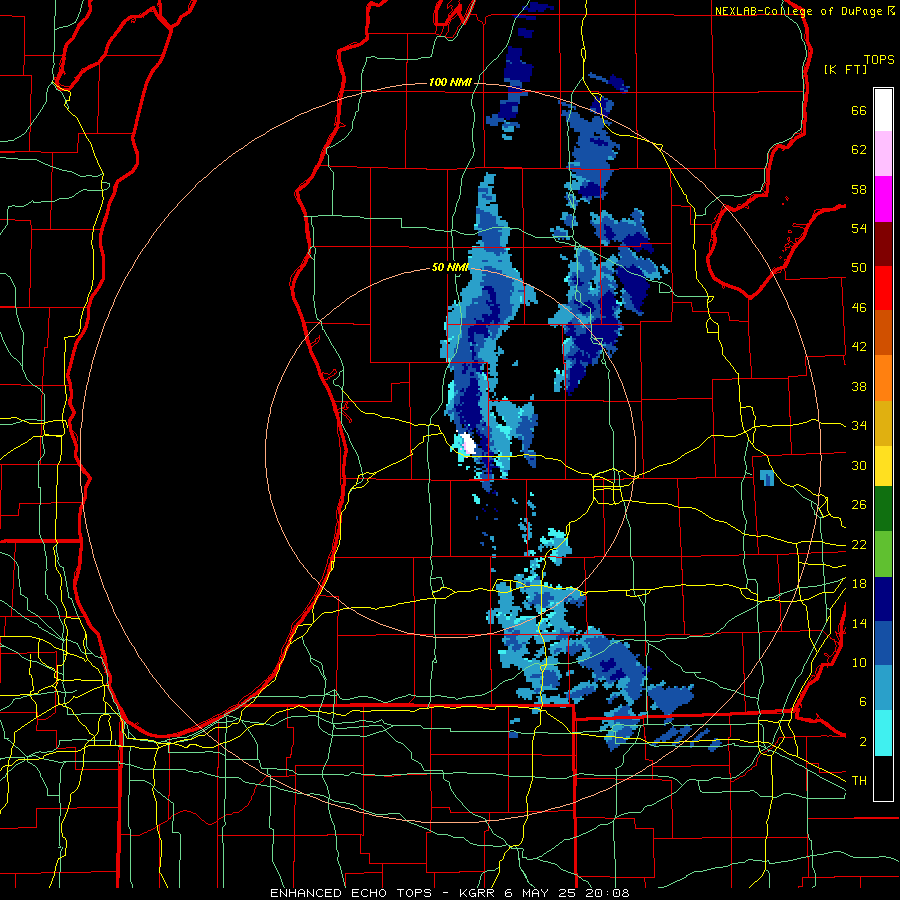This screenshot has width=900, height=900.
Task: Click the 30 value on the legend scale
Action: coord(859,465)
